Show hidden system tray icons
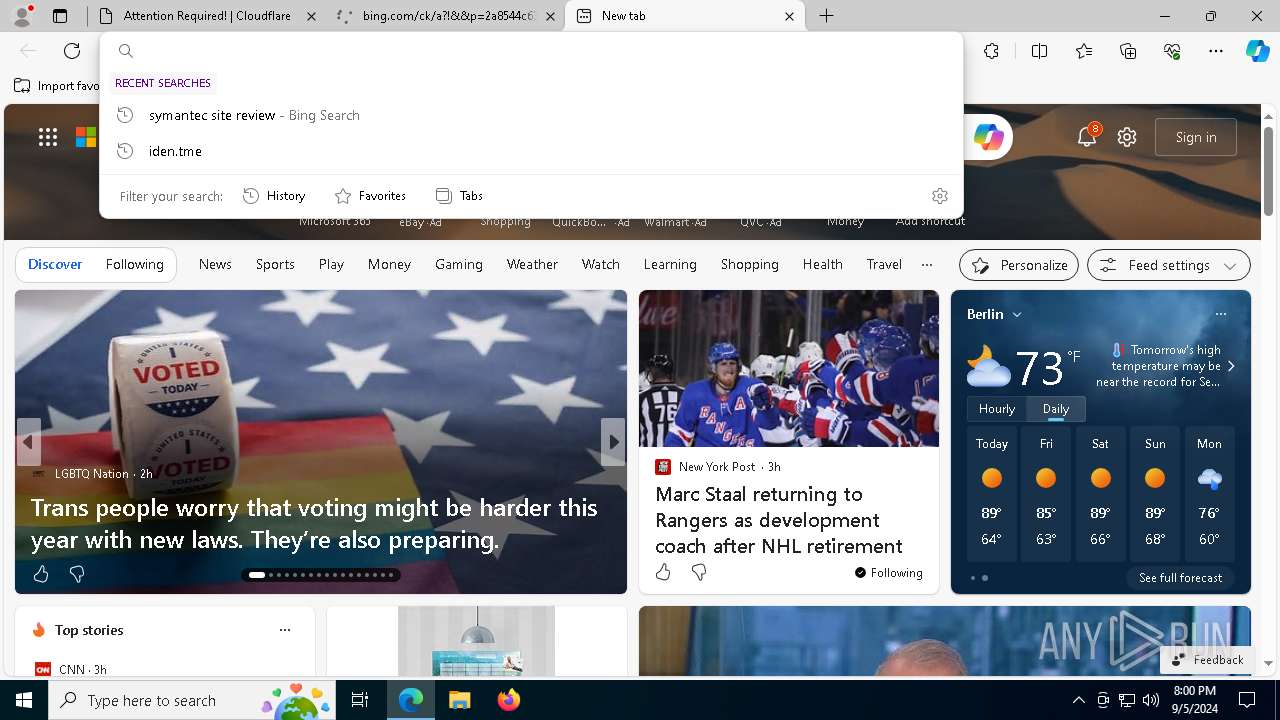 (1078, 700)
